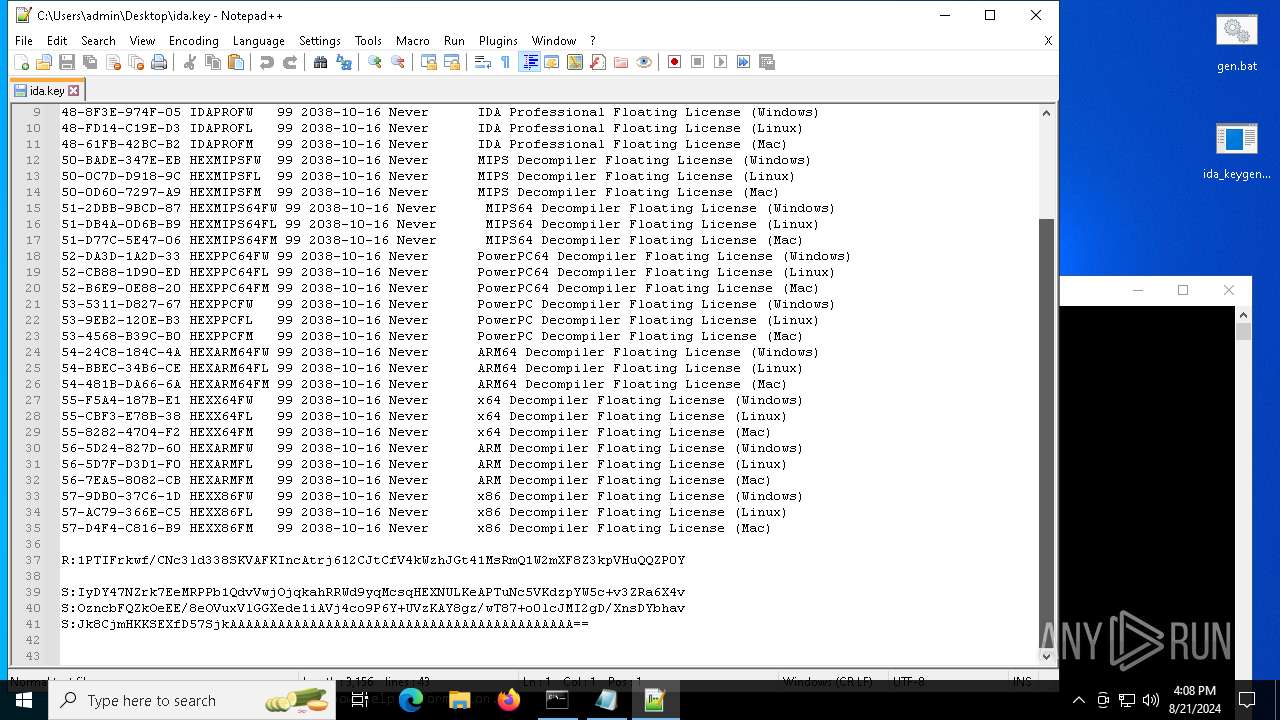Click the line starting with R:1PTIFrkwf
Viewport: 1280px width, 720px height.
pos(373,560)
